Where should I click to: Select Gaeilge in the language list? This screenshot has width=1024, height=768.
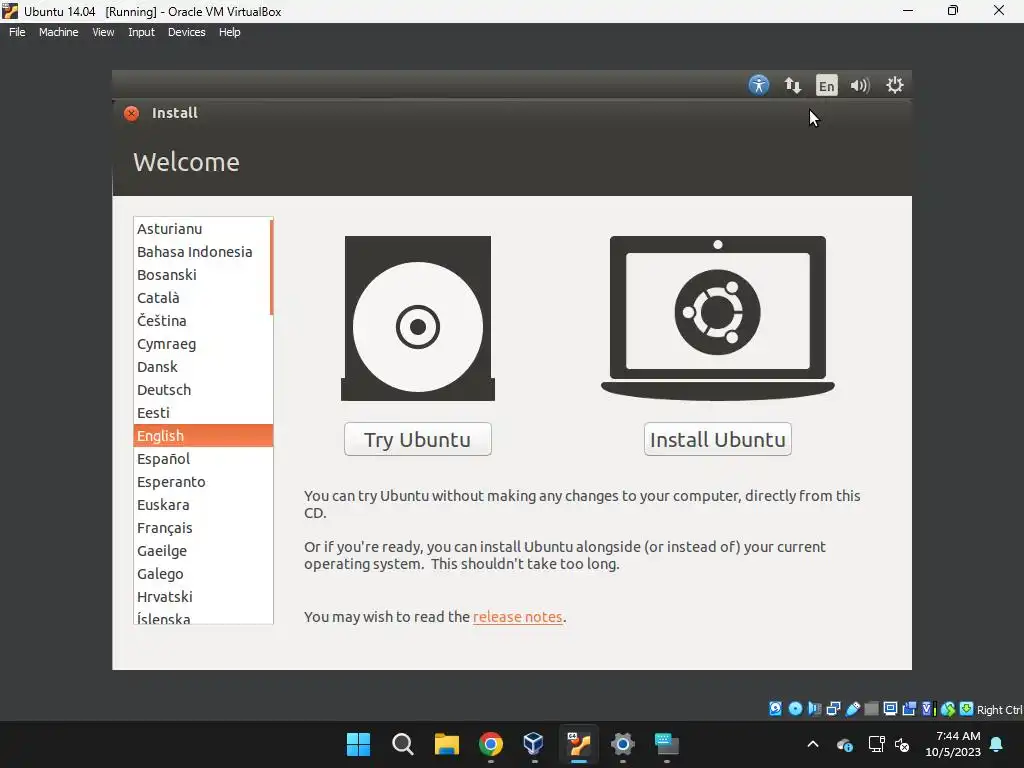pos(202,551)
